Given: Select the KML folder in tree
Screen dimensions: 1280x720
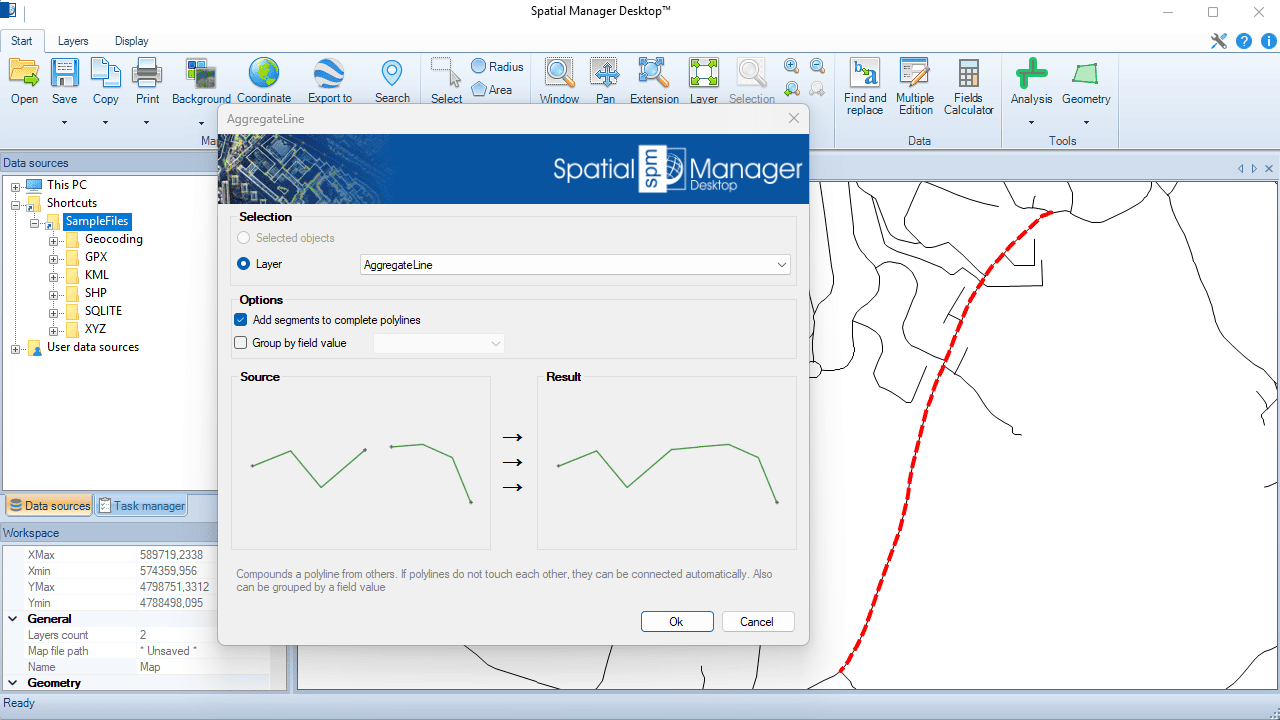Looking at the screenshot, I should (97, 275).
